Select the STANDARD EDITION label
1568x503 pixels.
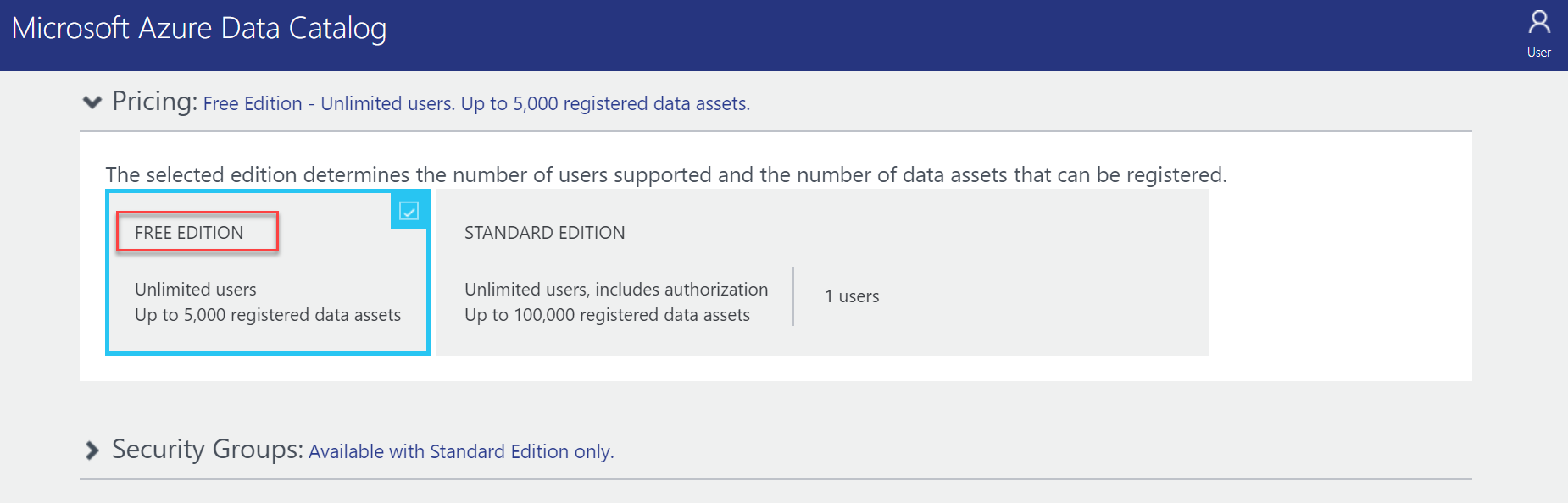[x=544, y=233]
